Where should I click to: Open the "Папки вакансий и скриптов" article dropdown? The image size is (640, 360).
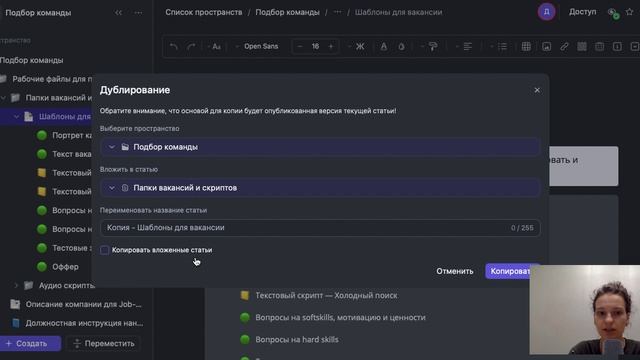320,188
